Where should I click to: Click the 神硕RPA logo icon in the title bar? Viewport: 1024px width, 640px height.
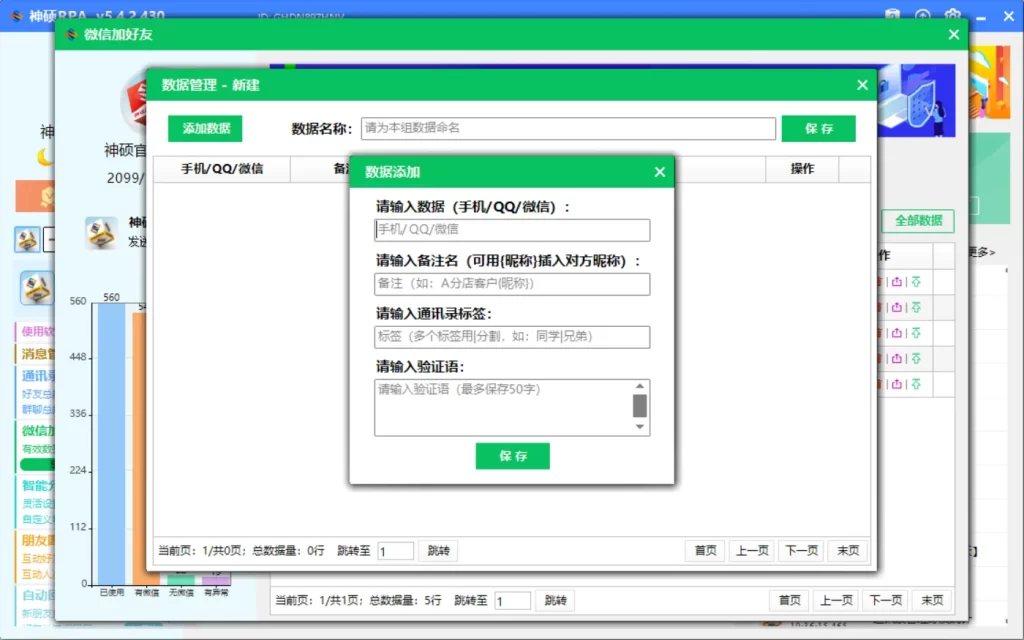tap(16, 16)
